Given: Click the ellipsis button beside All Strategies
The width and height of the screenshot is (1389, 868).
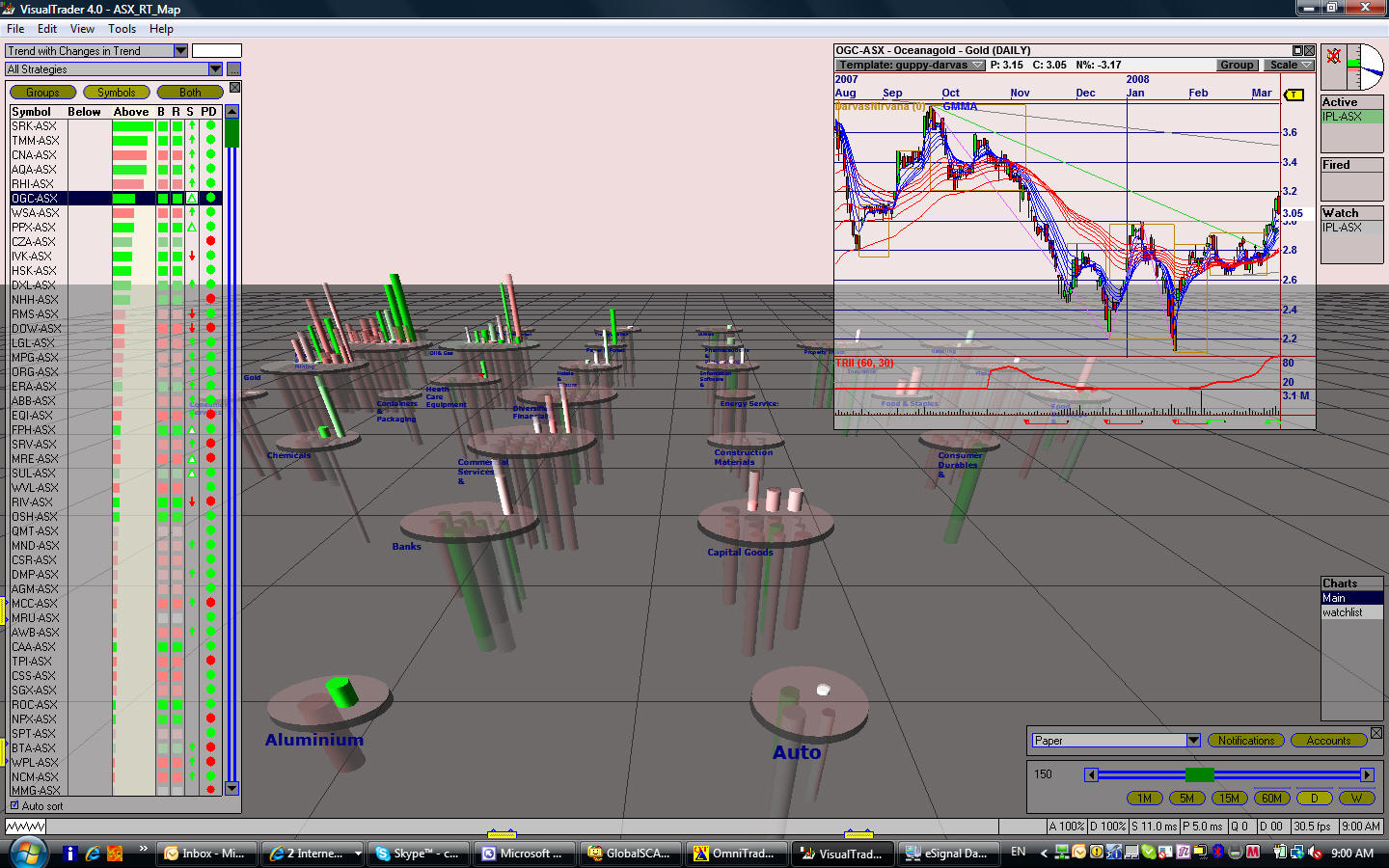Looking at the screenshot, I should [x=233, y=69].
